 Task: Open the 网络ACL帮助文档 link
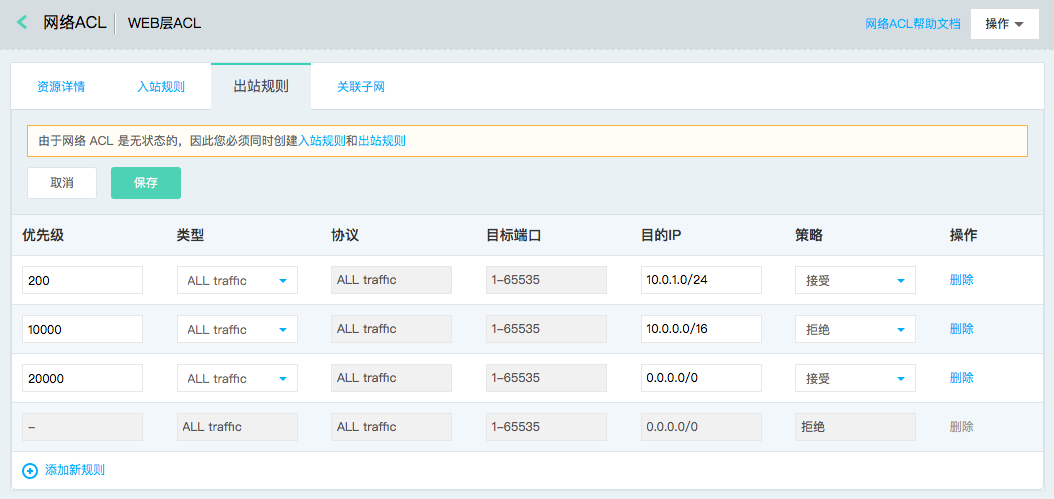tap(913, 24)
